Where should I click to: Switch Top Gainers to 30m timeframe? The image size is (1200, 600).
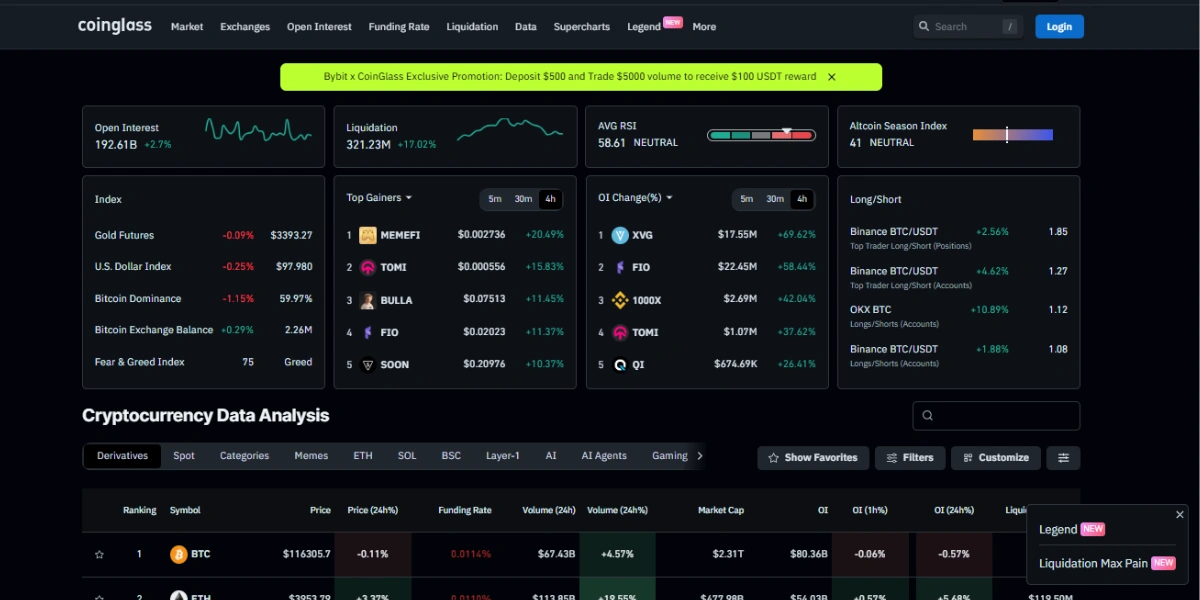click(523, 199)
